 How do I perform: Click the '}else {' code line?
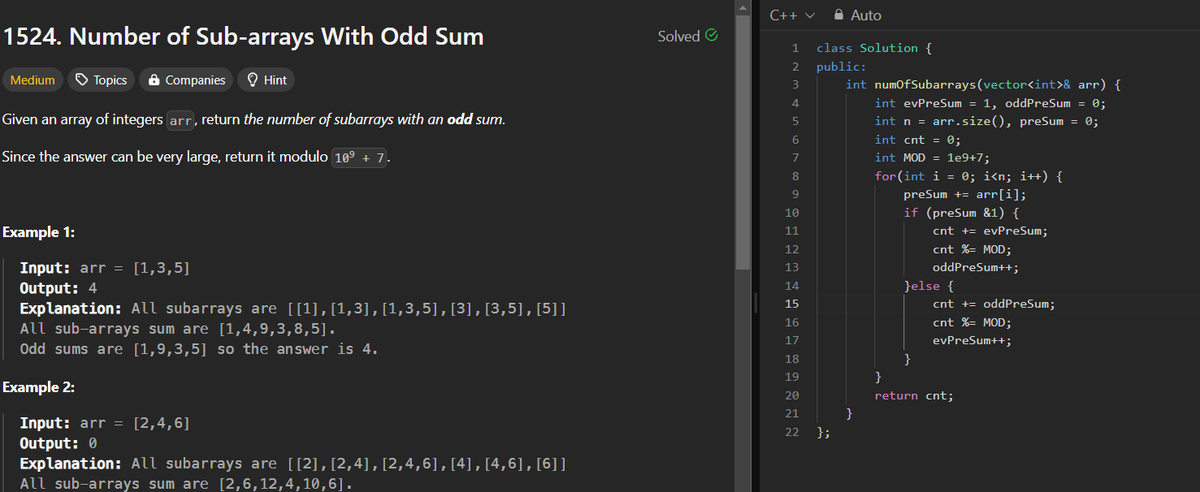coord(930,286)
